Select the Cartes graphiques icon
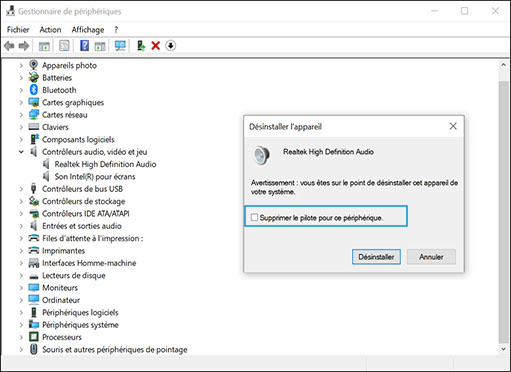This screenshot has width=511, height=372. pos(34,102)
